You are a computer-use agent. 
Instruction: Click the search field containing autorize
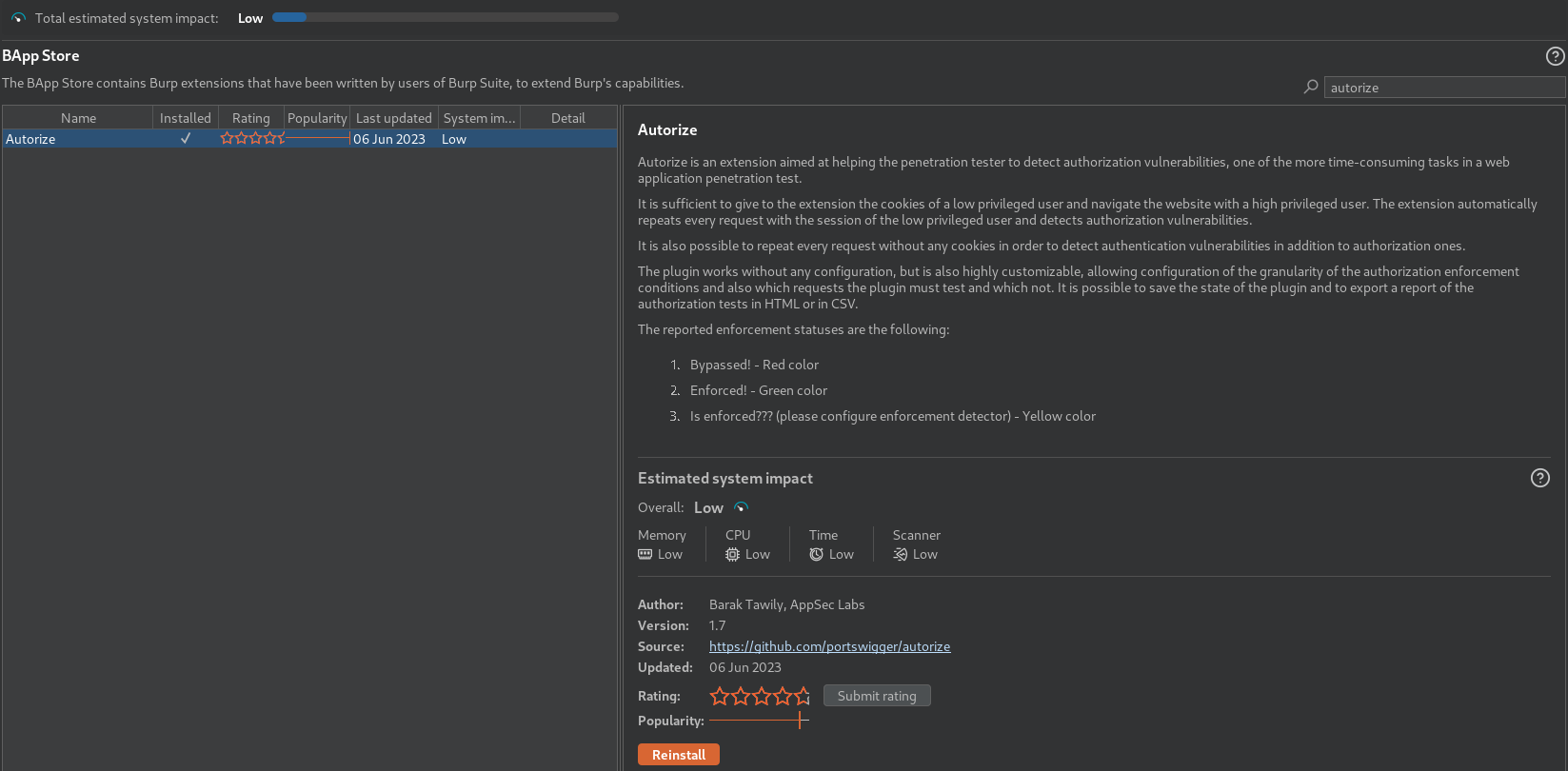tap(1443, 88)
